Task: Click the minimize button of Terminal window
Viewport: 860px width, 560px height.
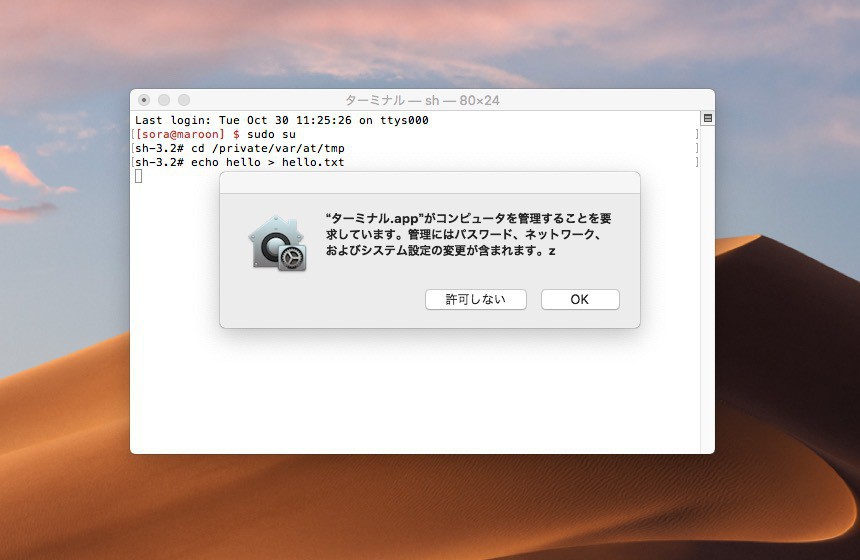Action: point(164,100)
